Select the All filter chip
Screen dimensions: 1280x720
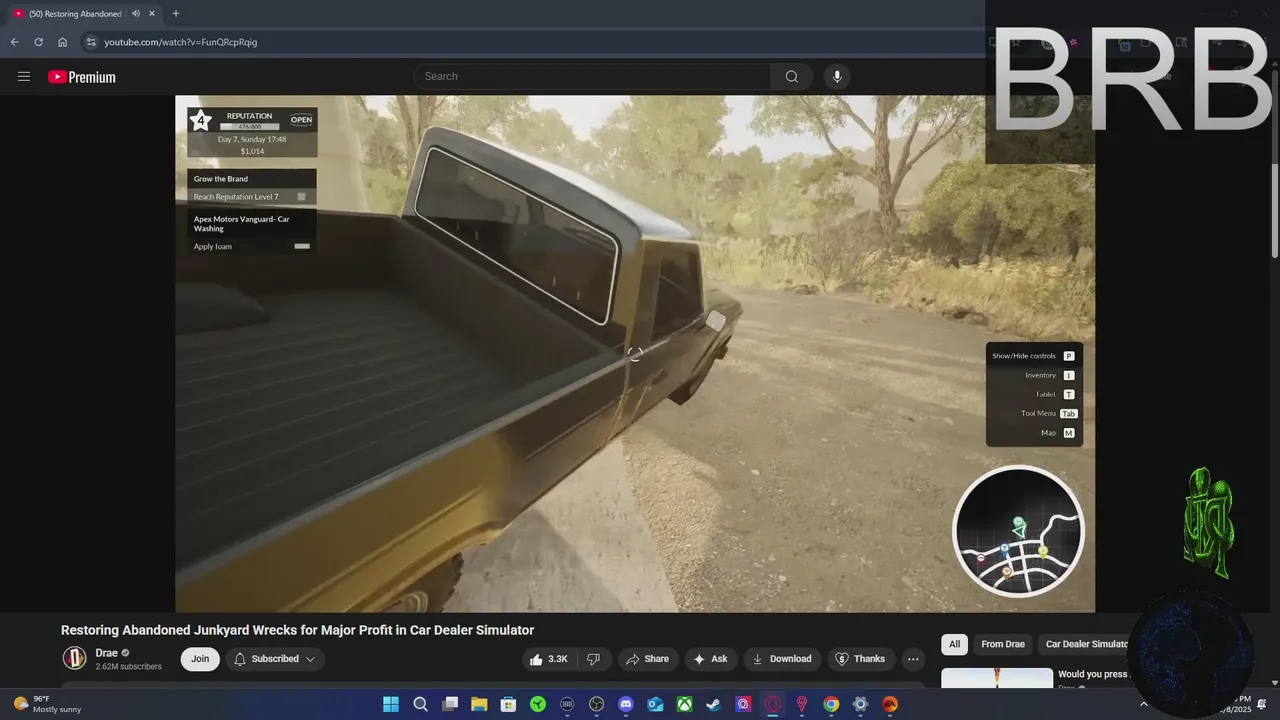coord(954,644)
